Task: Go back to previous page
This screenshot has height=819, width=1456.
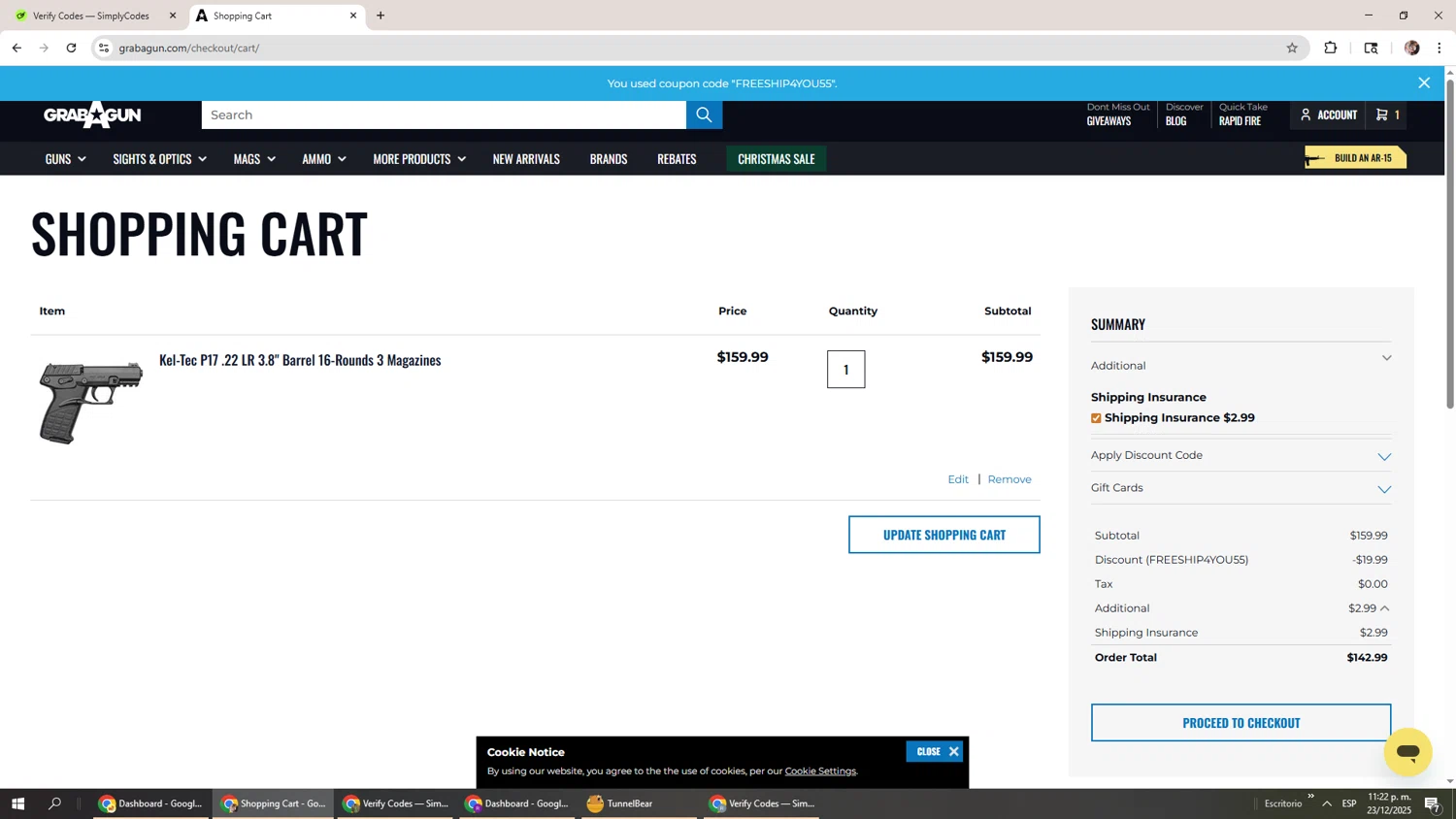Action: (x=17, y=48)
